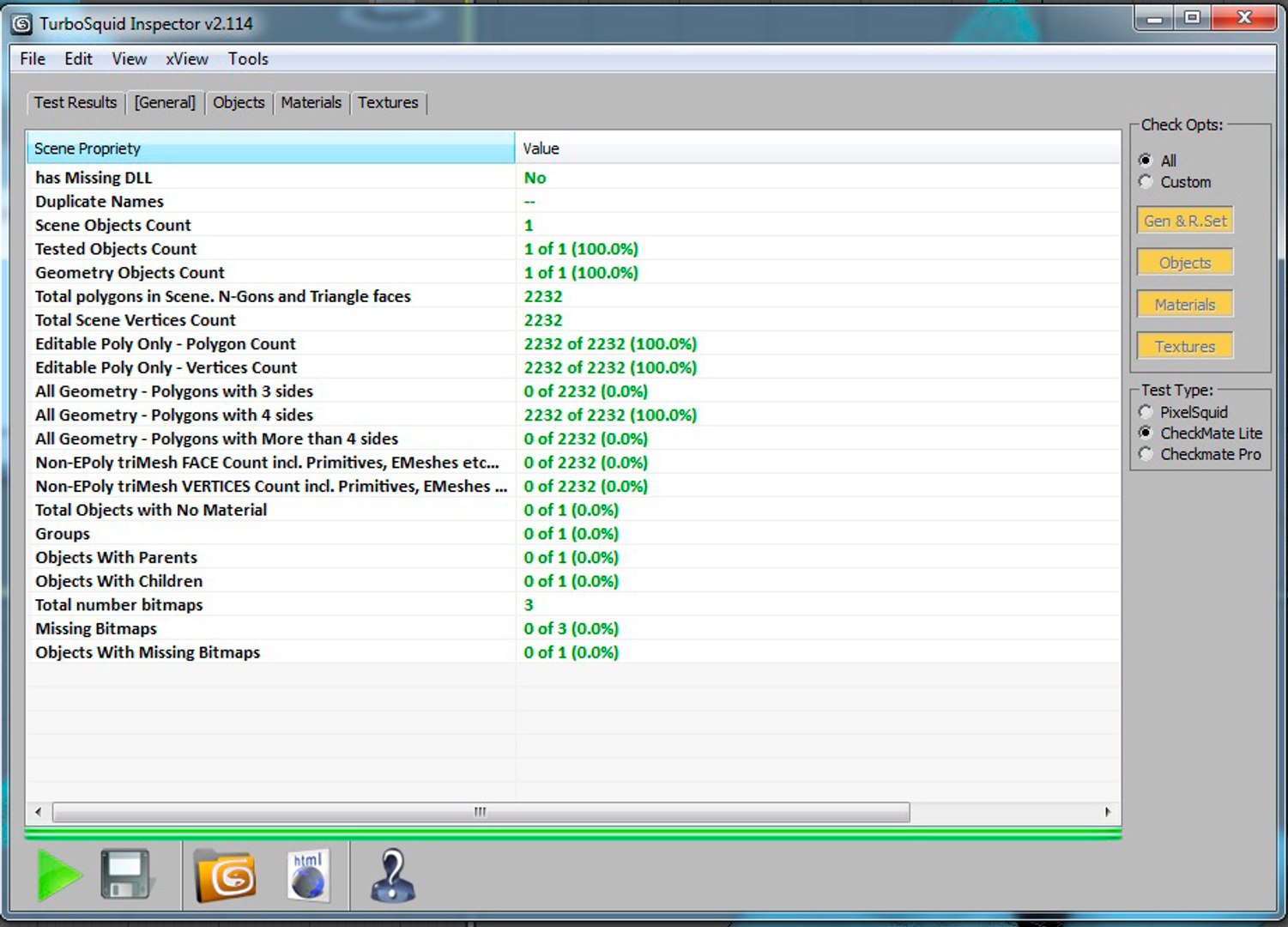Open the Edit menu

(x=78, y=58)
